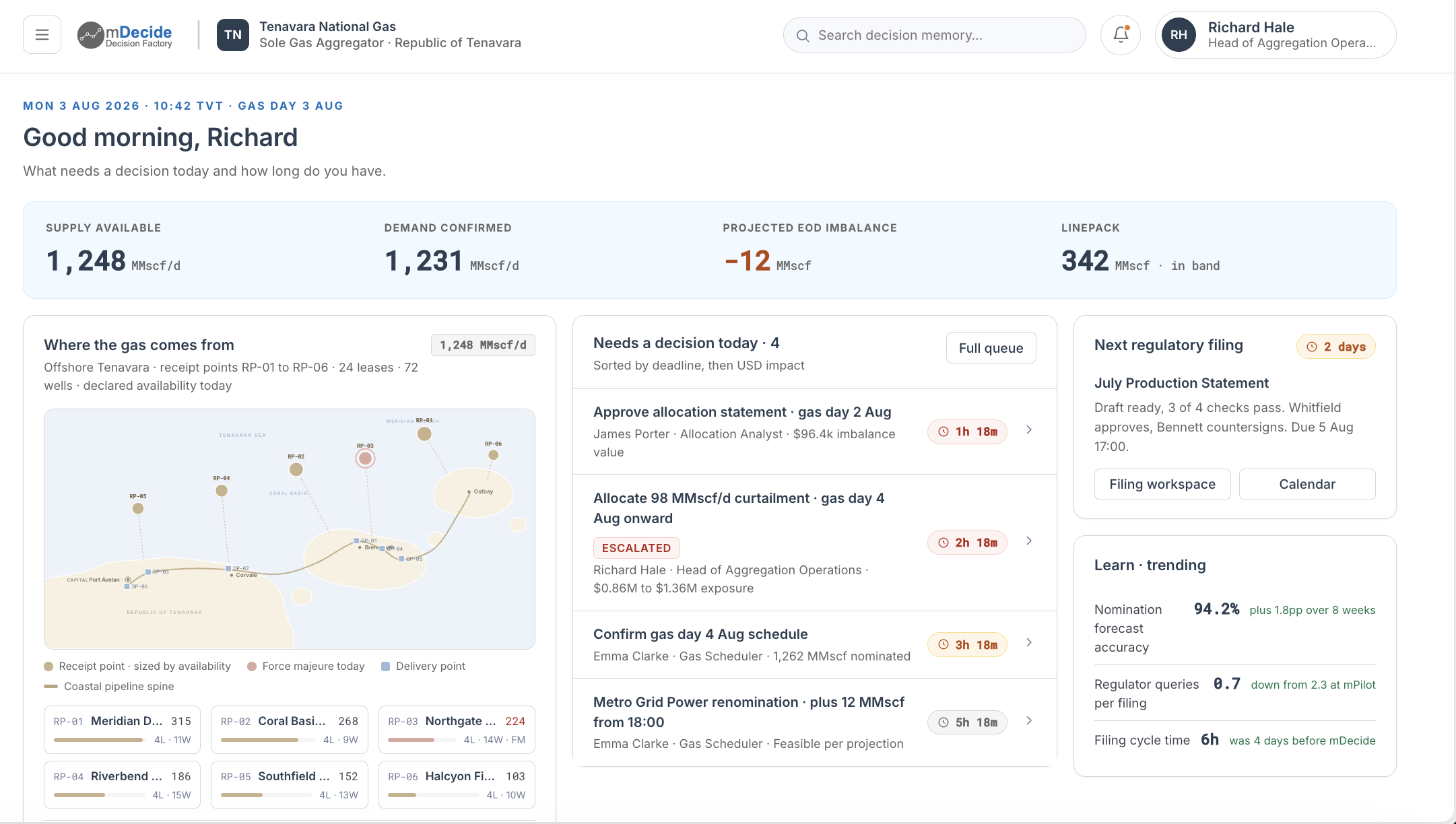
Task: Click the search magnifier icon
Action: [x=803, y=36]
